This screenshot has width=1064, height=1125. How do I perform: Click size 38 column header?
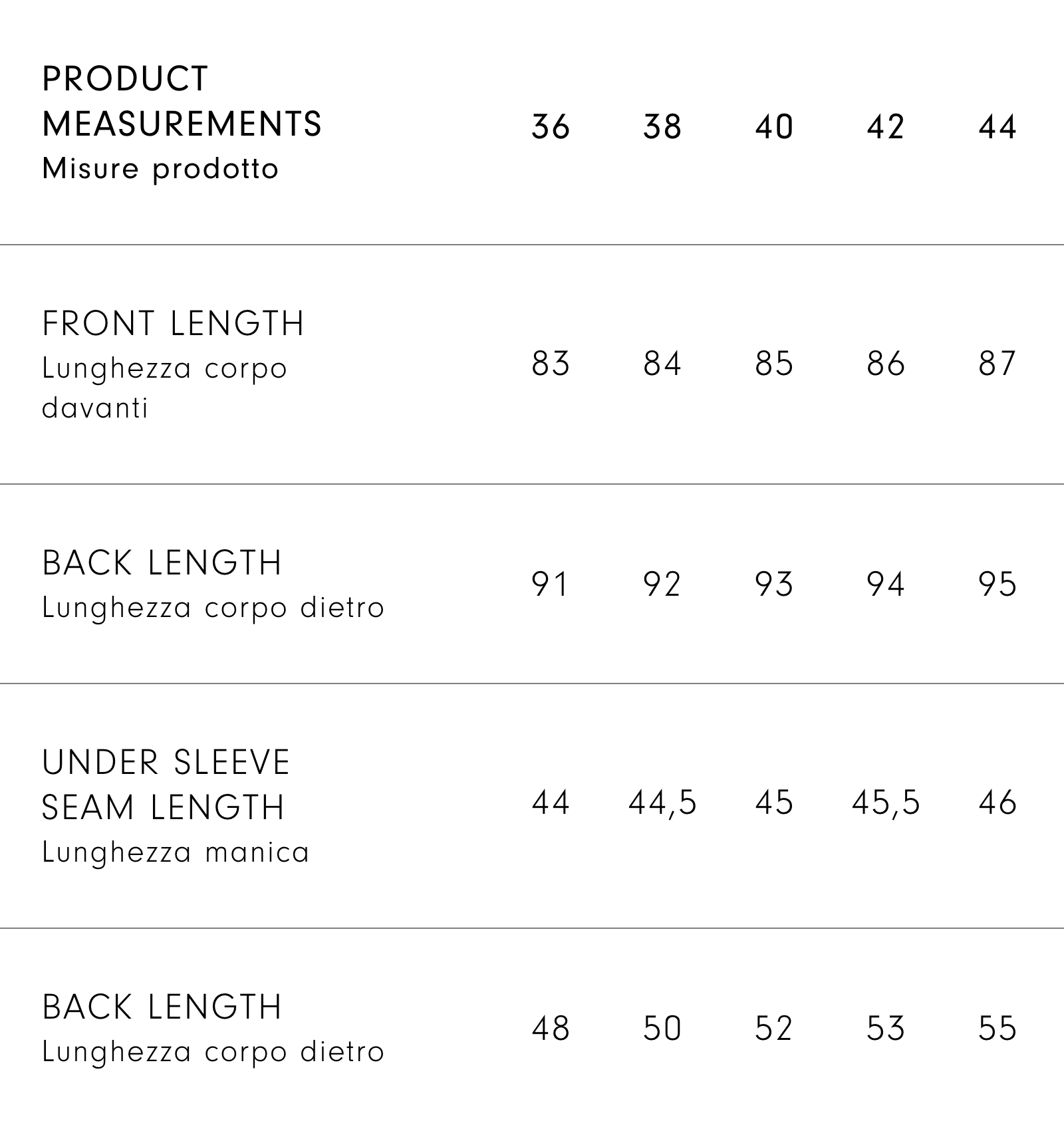coord(662,126)
